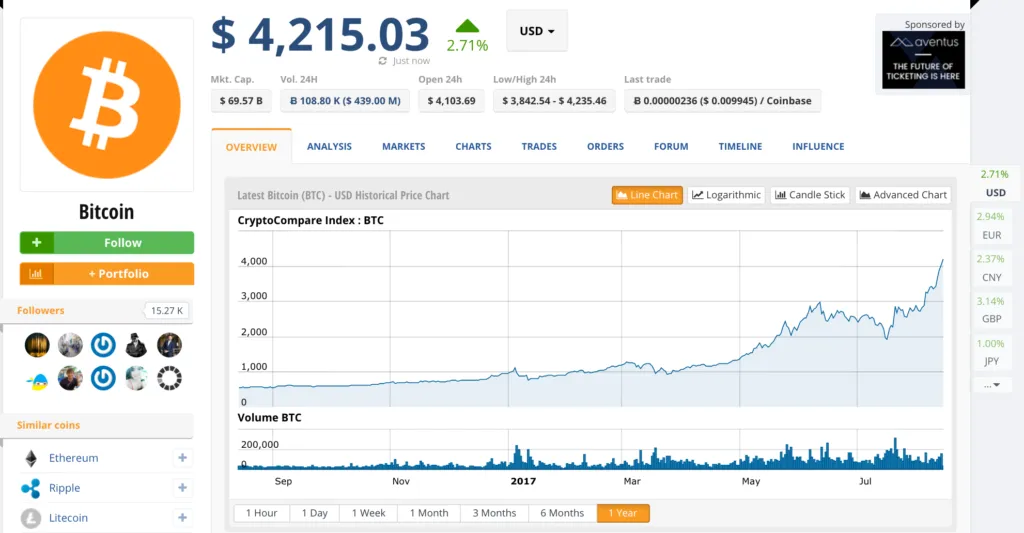The height and width of the screenshot is (533, 1024).
Task: Set chart range to 1 Month
Action: click(x=429, y=513)
